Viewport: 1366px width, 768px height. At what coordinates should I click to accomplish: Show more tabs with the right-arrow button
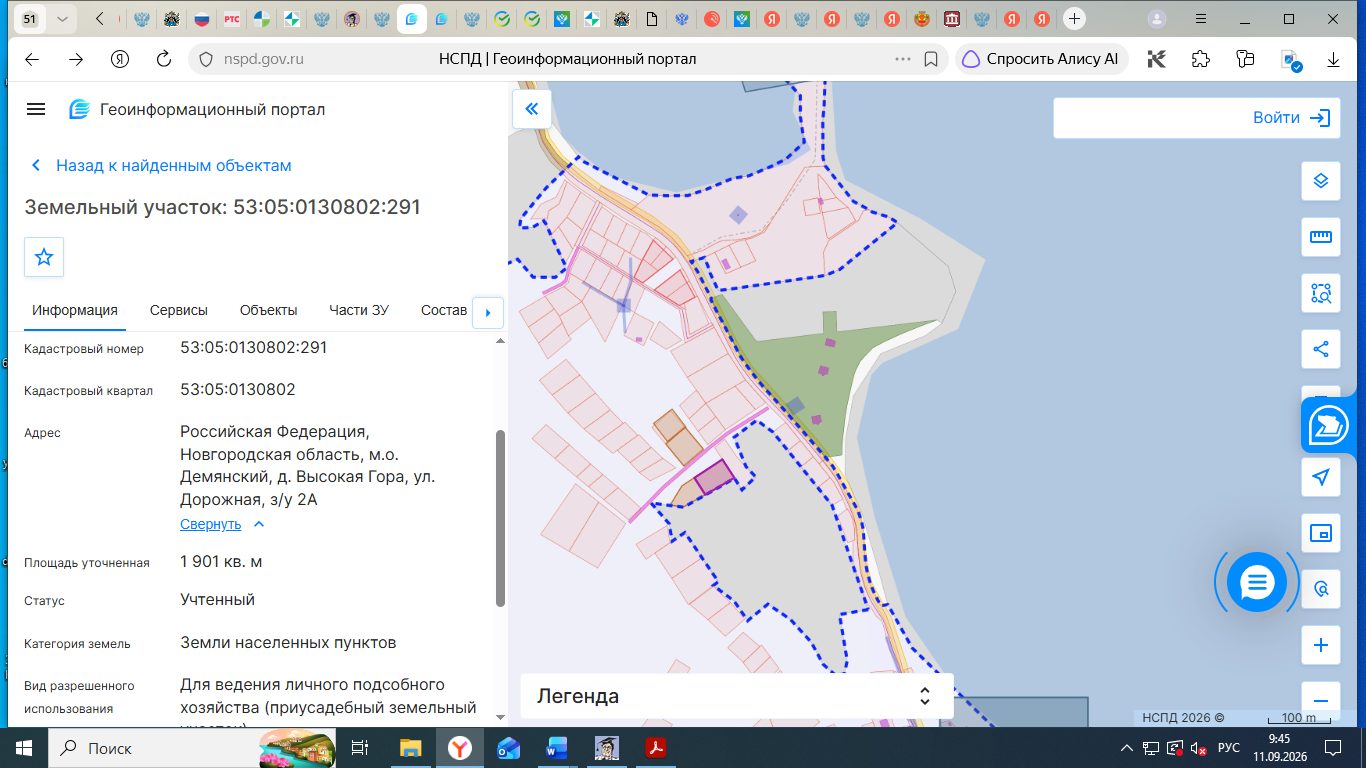(487, 312)
